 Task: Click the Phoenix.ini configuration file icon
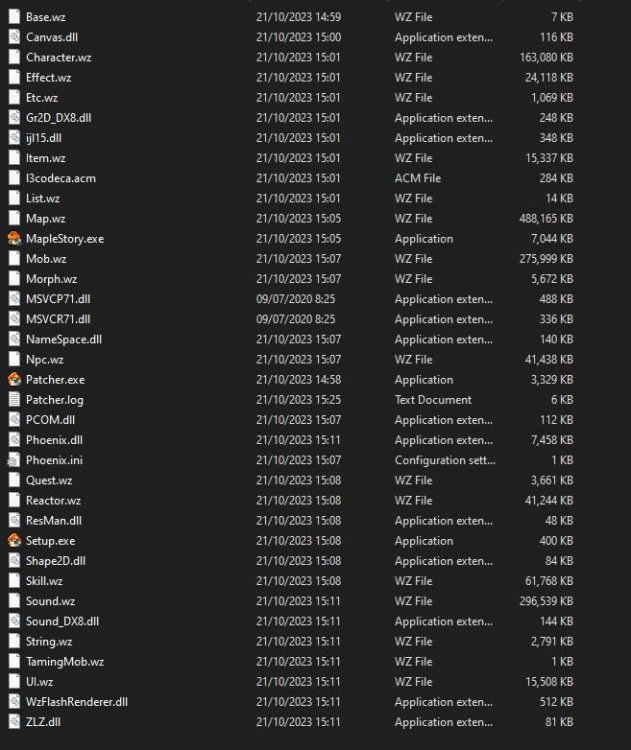(x=14, y=460)
